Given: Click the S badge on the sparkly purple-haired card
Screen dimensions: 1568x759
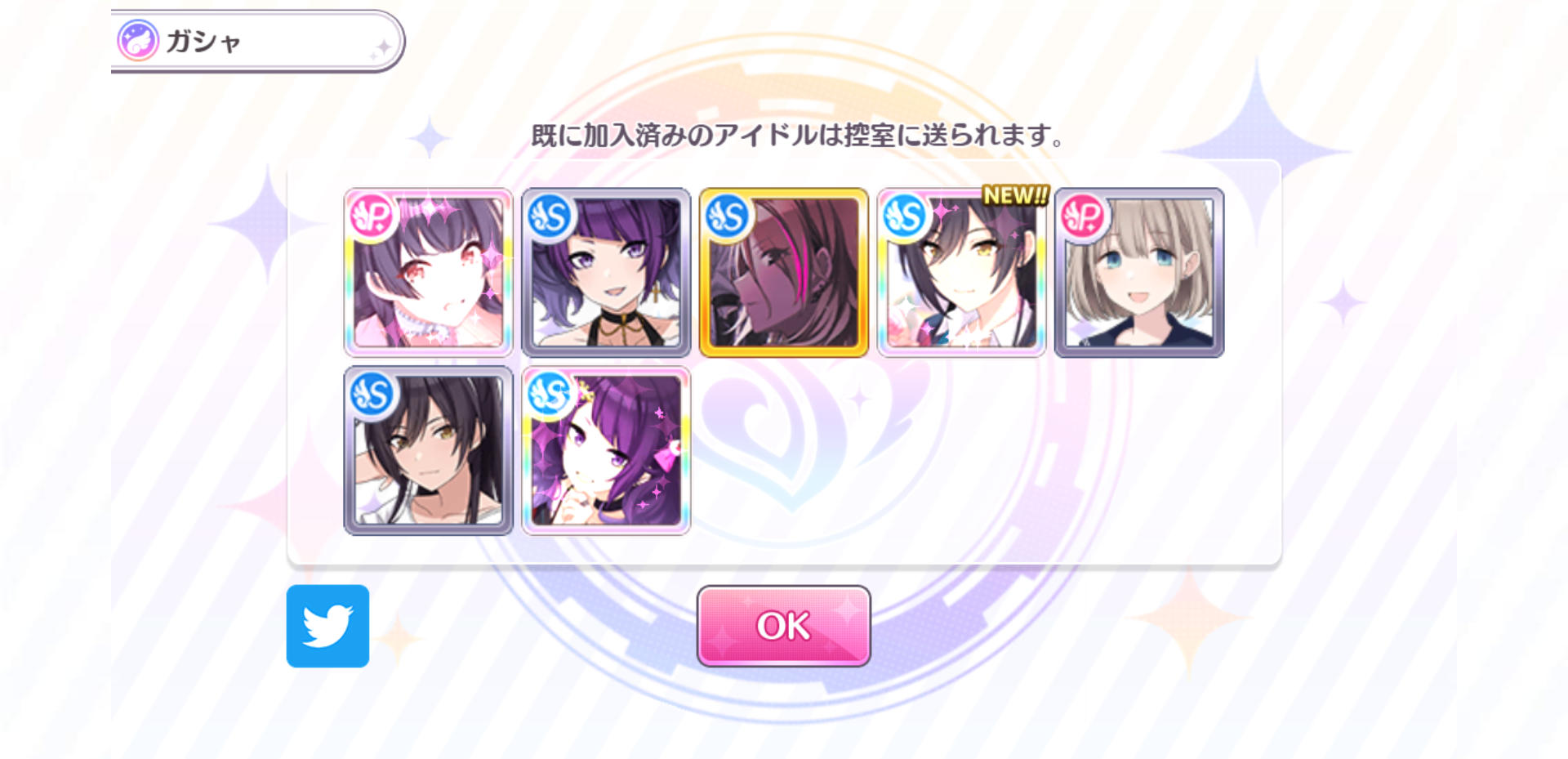Looking at the screenshot, I should pos(550,395).
